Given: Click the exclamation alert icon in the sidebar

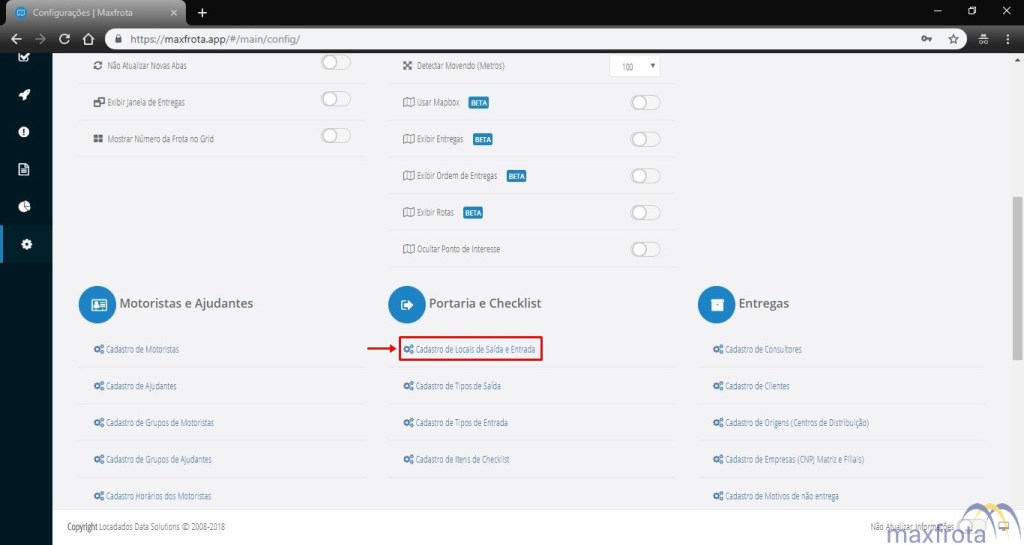Looking at the screenshot, I should point(24,132).
